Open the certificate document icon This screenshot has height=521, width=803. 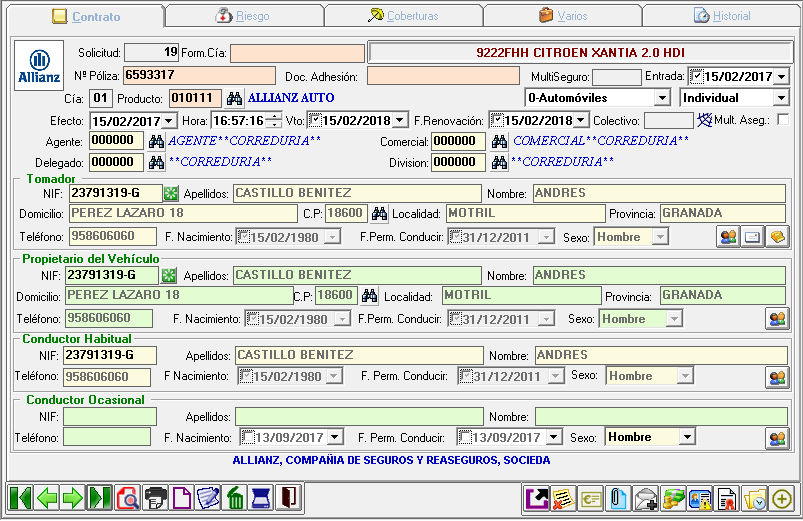(727, 498)
